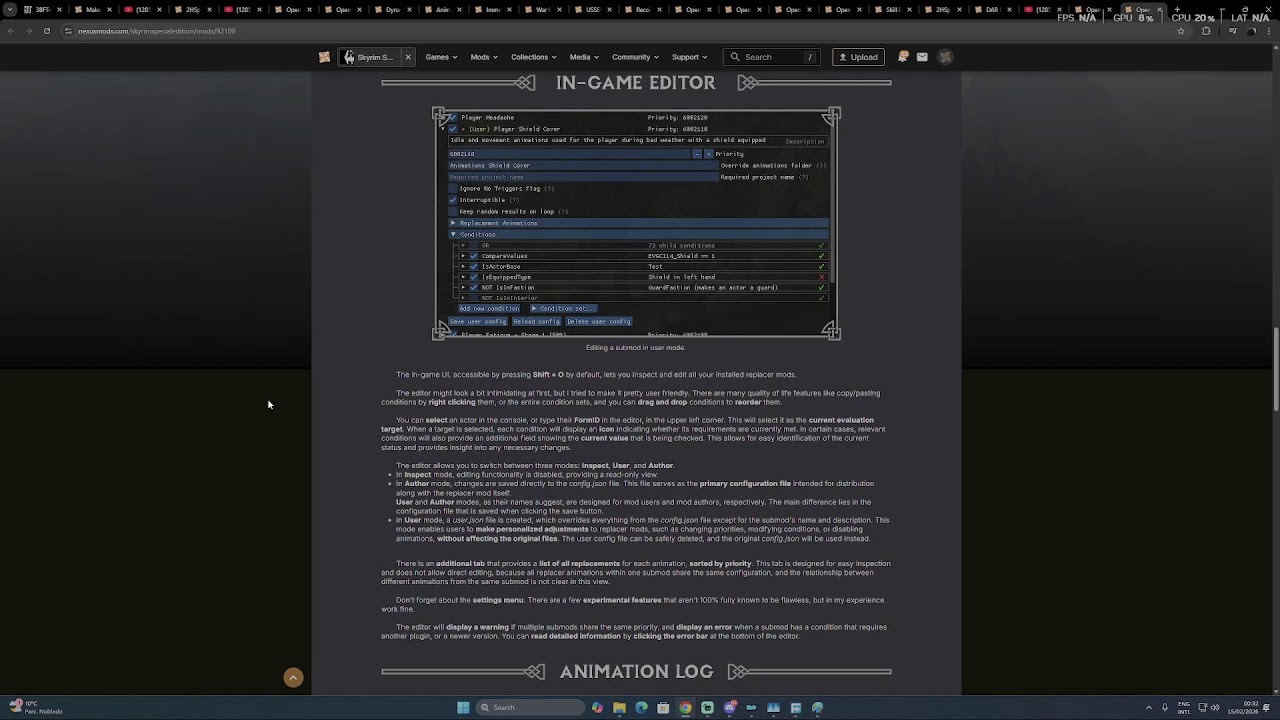Image resolution: width=1280 pixels, height=720 pixels.
Task: Click the Add new condition button
Action: pos(489,309)
